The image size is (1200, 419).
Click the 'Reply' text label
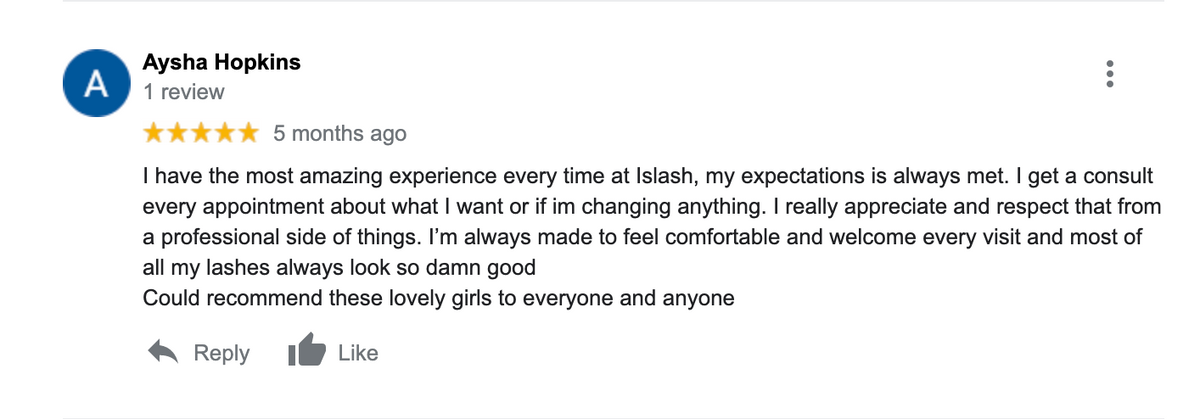coord(221,353)
